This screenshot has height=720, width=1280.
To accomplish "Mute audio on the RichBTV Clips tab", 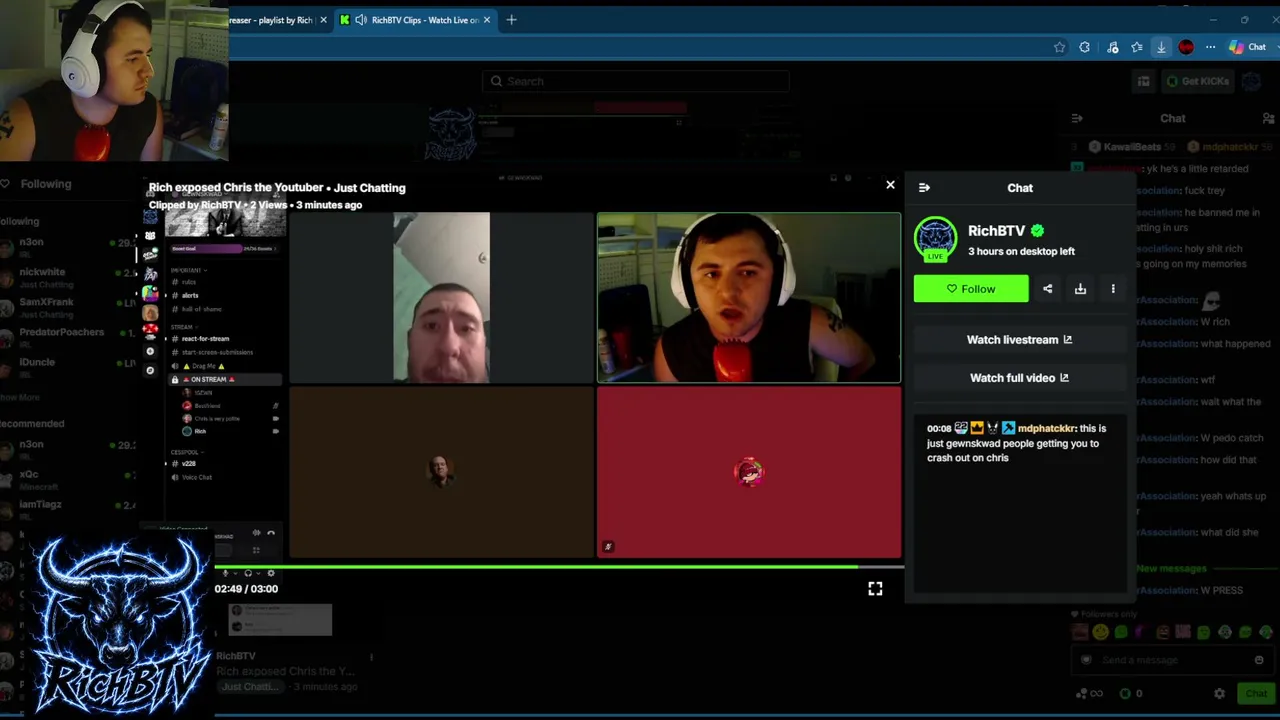I will point(361,20).
